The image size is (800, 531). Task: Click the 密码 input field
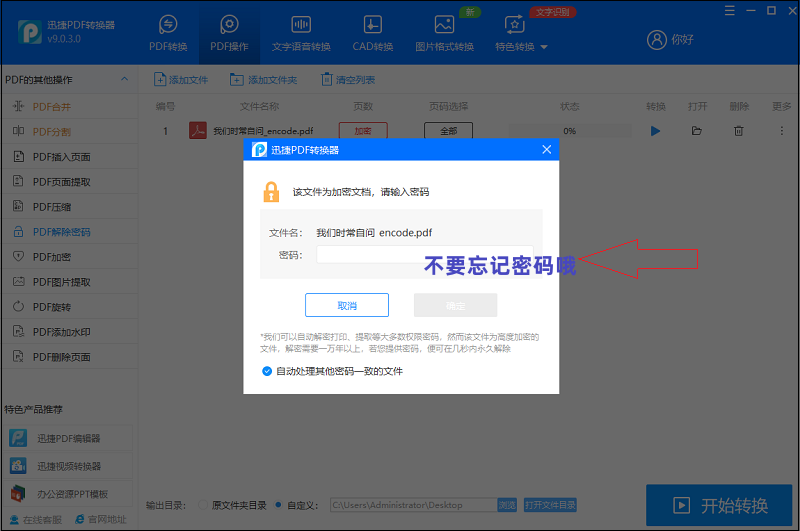point(424,254)
